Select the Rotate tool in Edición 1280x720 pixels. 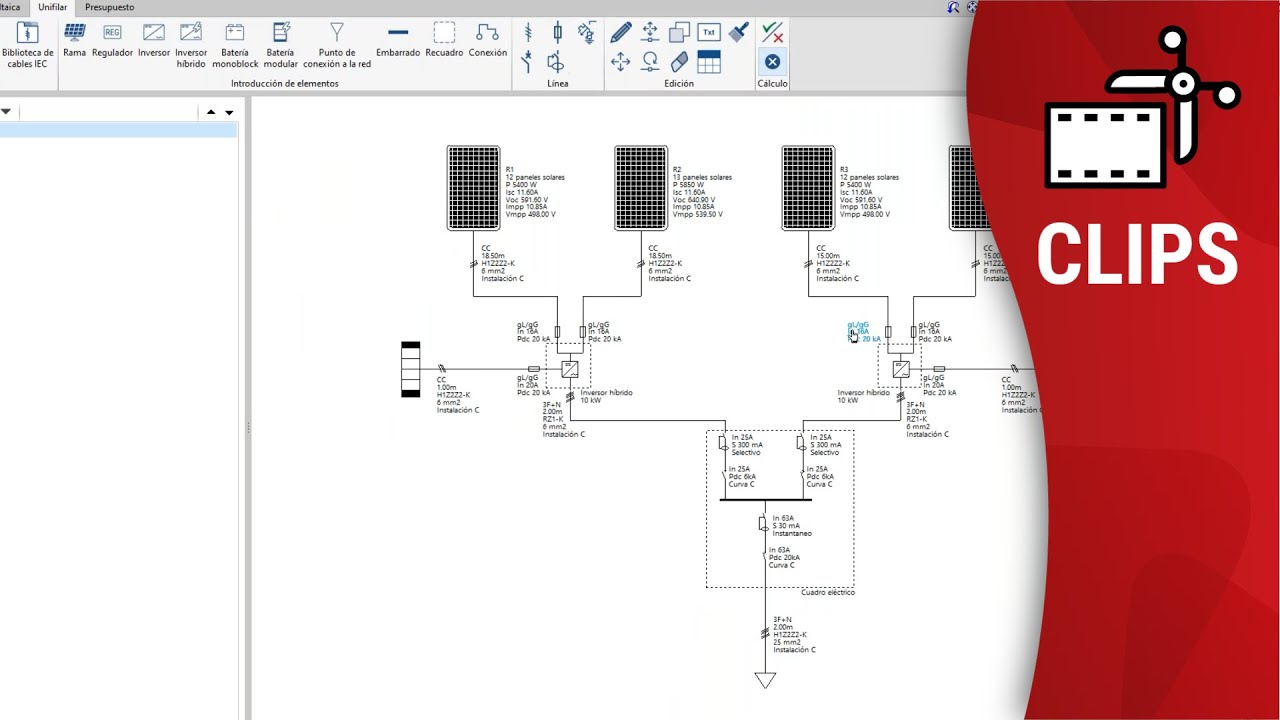tap(650, 62)
